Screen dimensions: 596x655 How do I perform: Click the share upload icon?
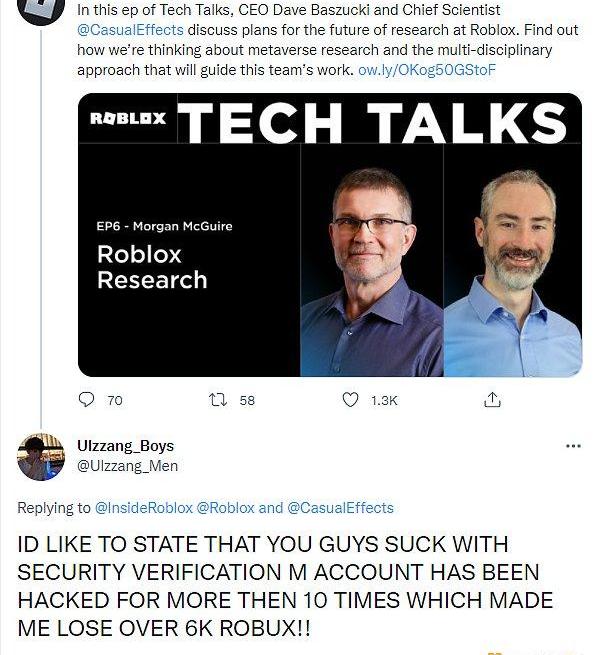point(492,400)
